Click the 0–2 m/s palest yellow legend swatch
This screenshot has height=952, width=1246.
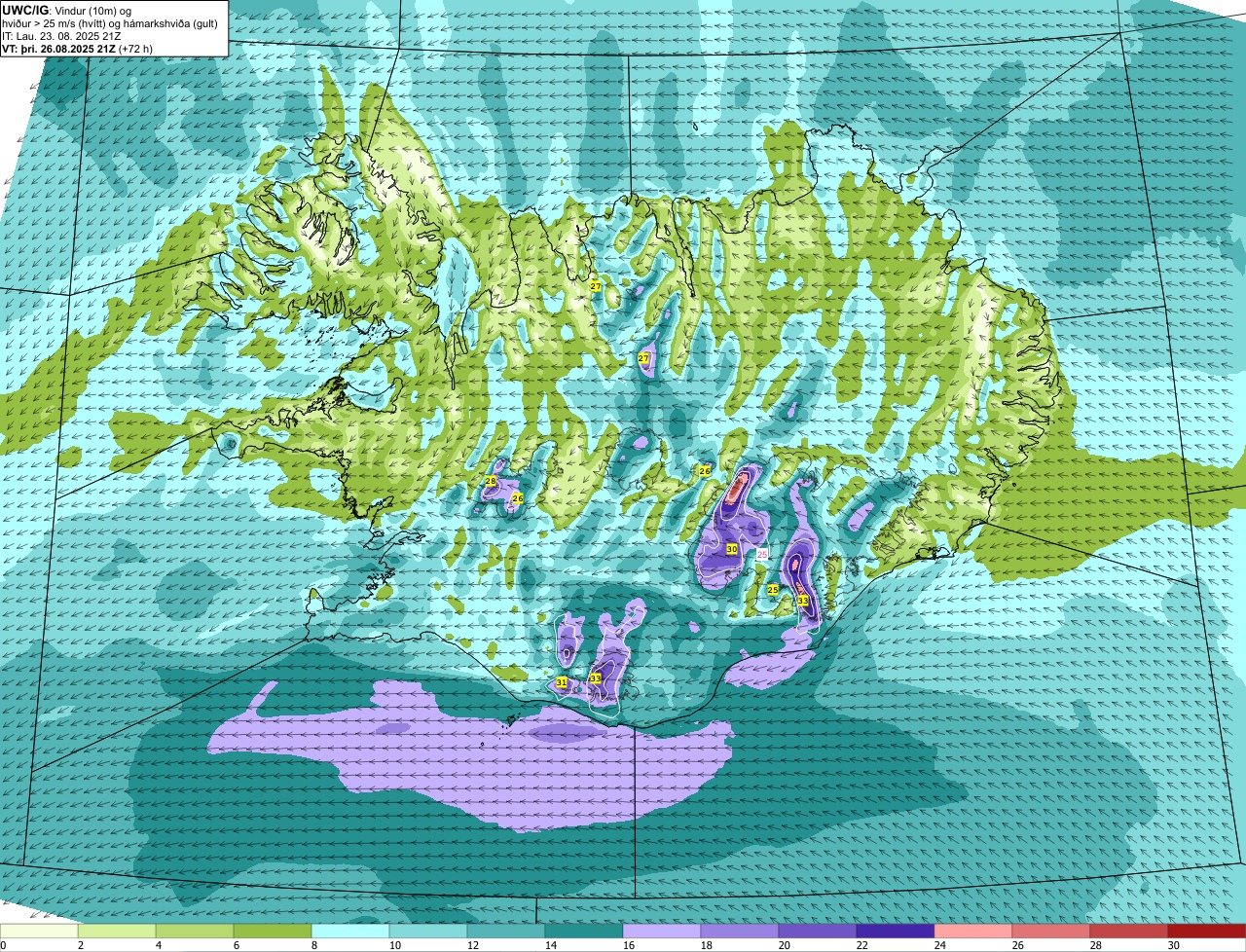[x=39, y=931]
